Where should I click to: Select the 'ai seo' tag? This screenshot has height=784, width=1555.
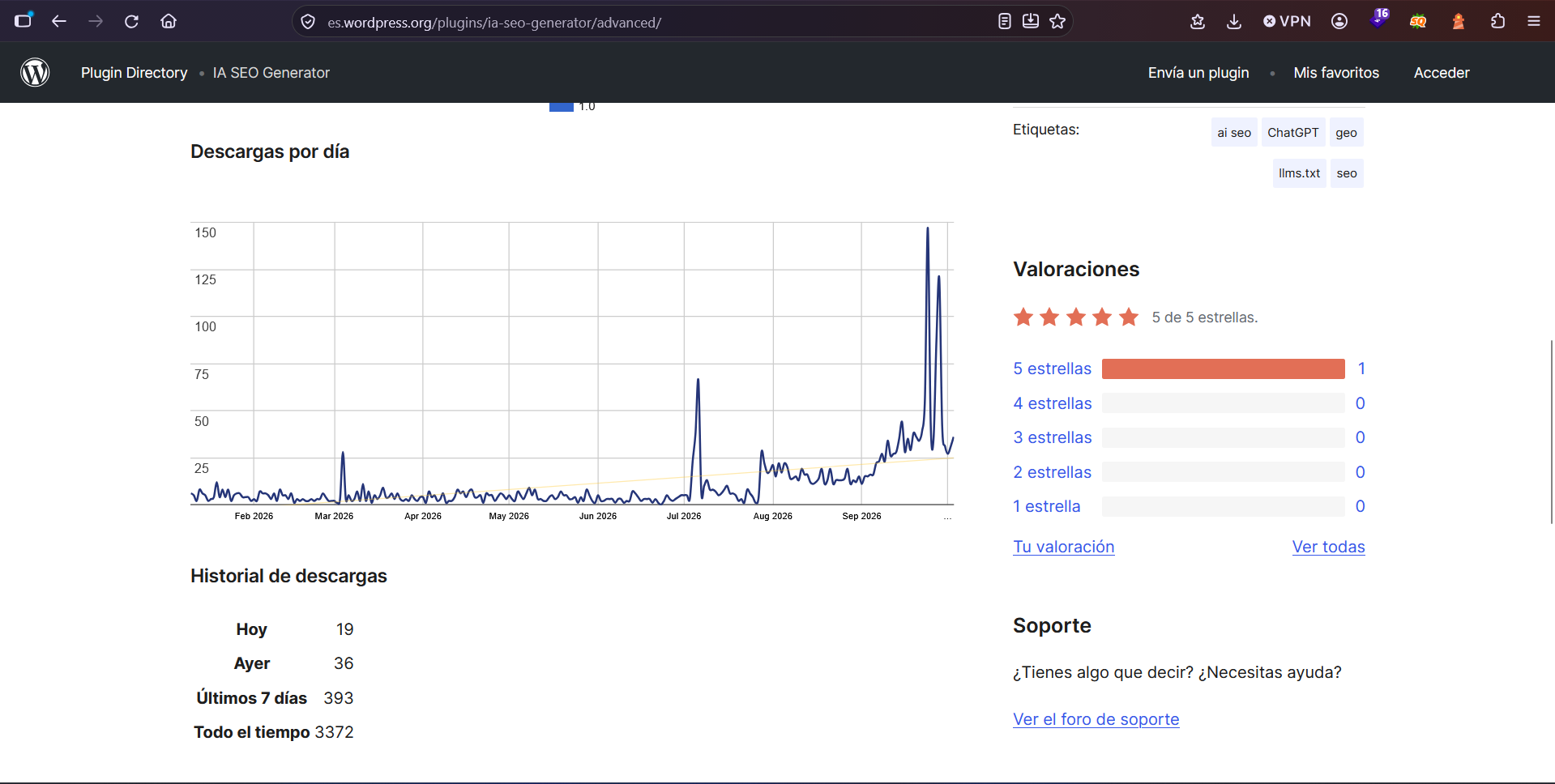point(1234,133)
